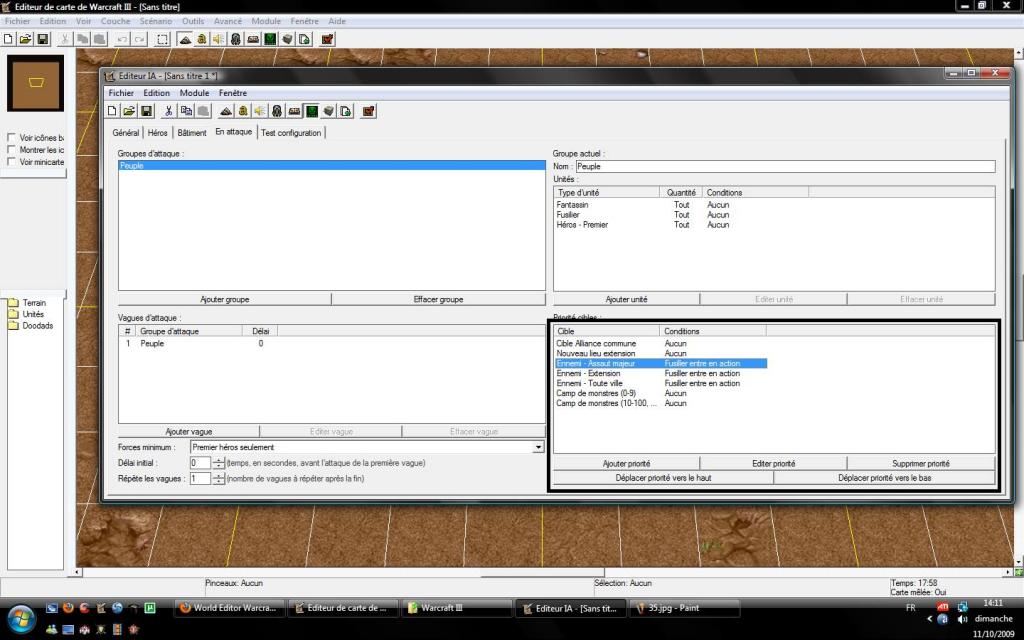
Task: Open the Object Manager from the main toolbar
Action: [287, 39]
